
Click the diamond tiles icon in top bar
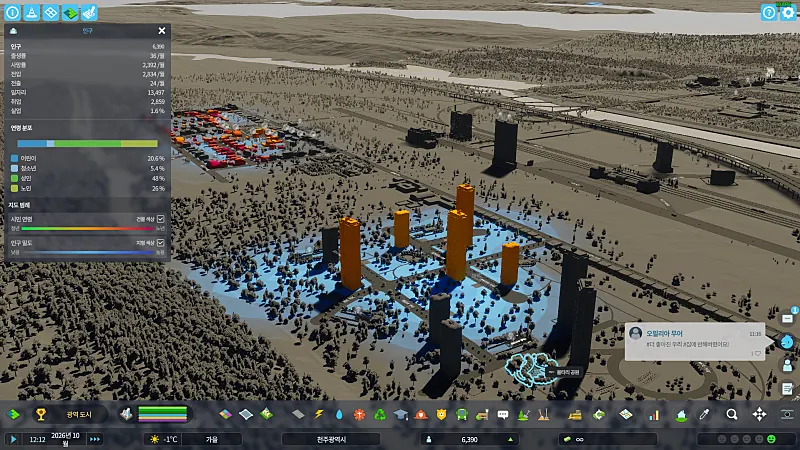[51, 12]
